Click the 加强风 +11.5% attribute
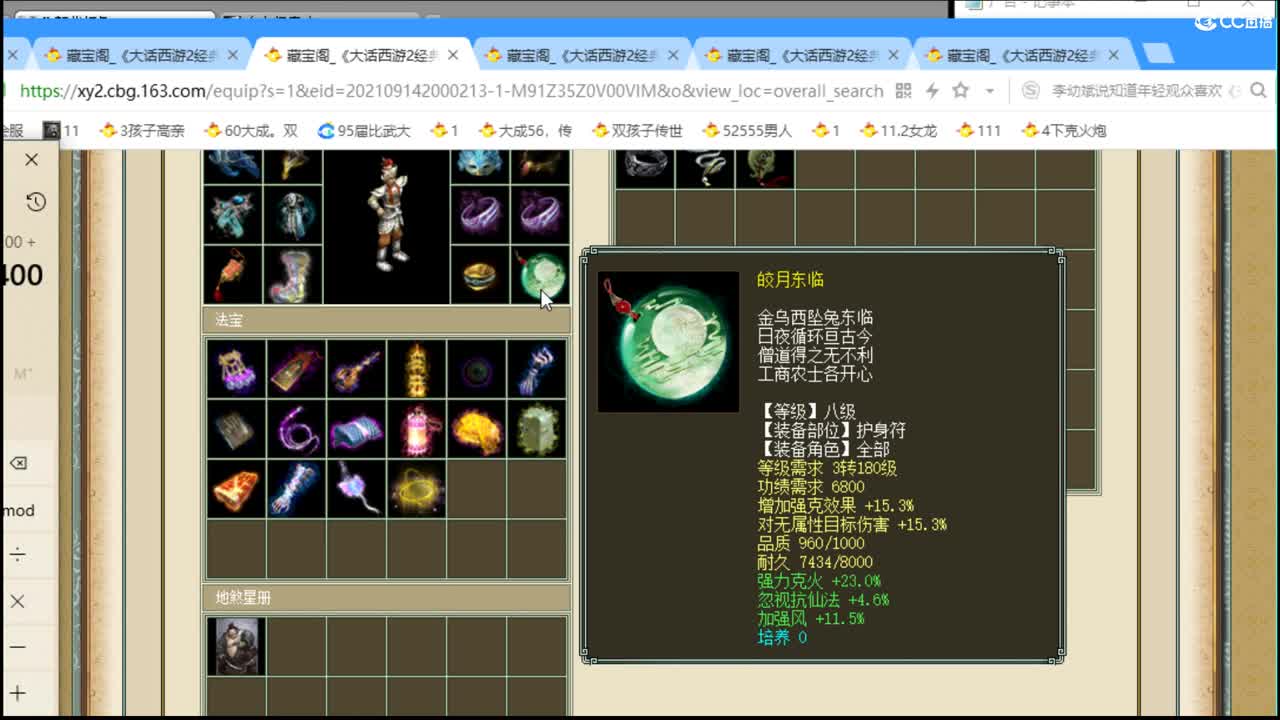Viewport: 1280px width, 720px height. coord(810,619)
